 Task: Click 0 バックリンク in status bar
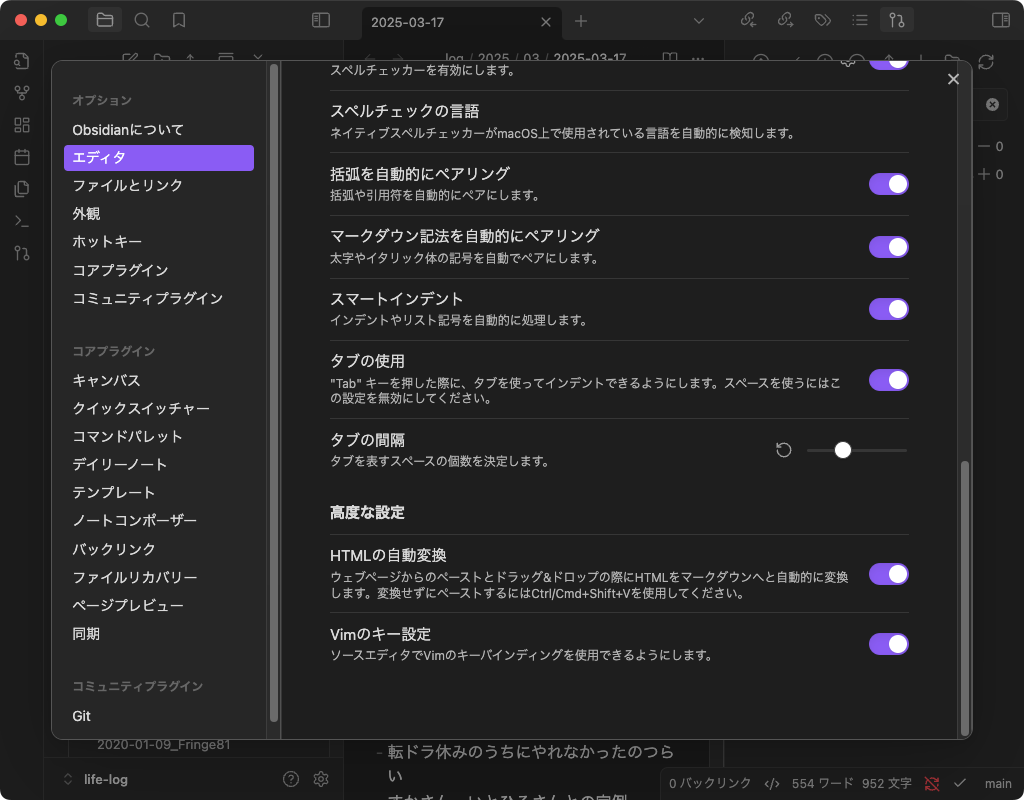pos(710,784)
